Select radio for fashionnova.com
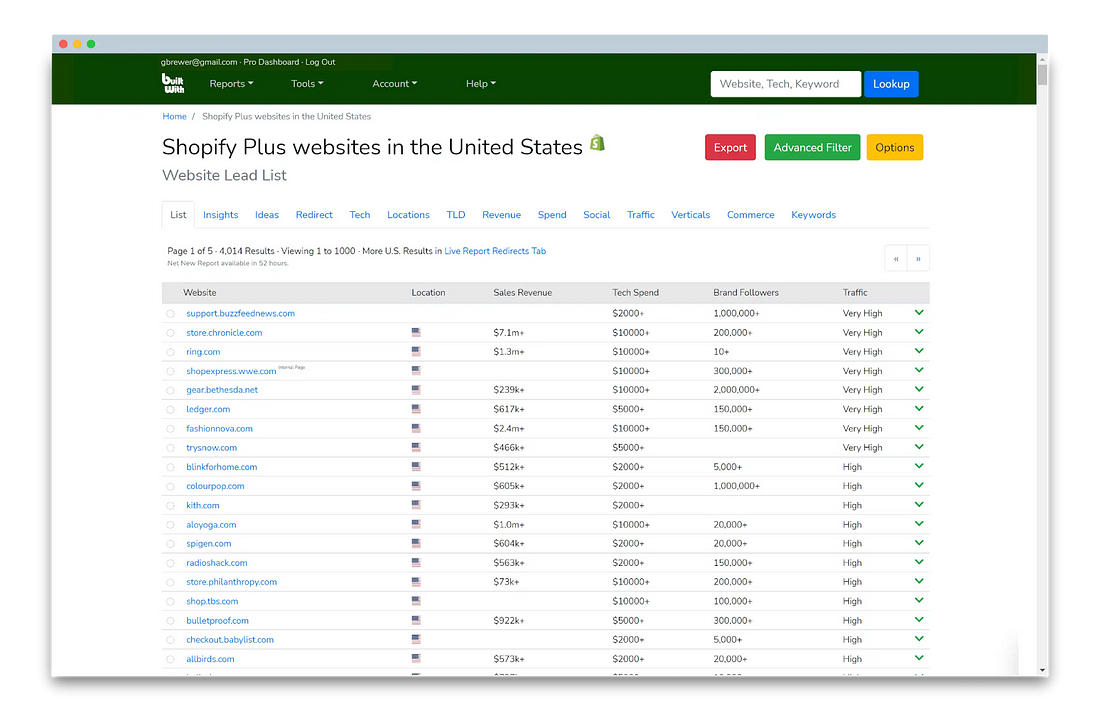 [170, 429]
